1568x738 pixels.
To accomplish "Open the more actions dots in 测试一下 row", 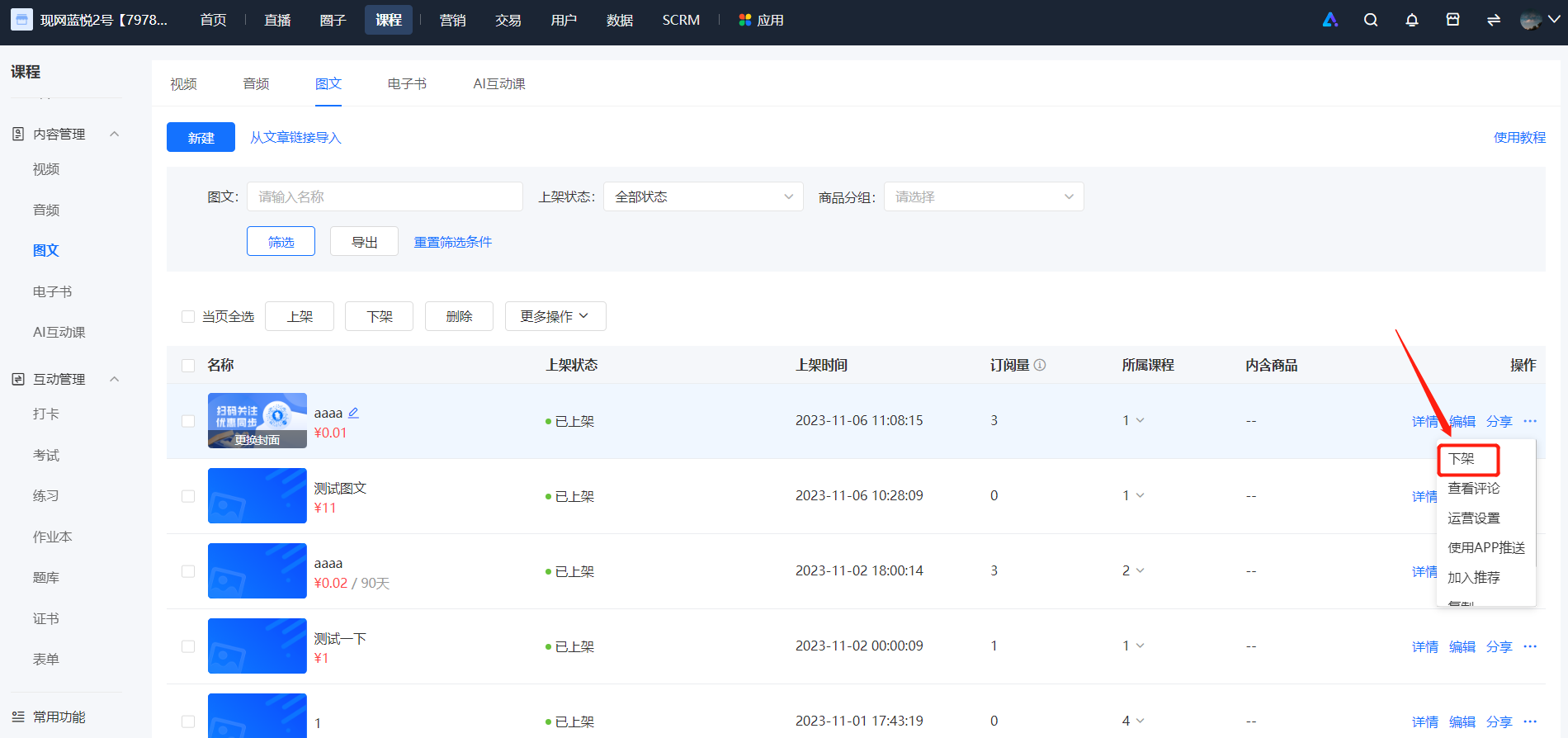I will [x=1530, y=646].
